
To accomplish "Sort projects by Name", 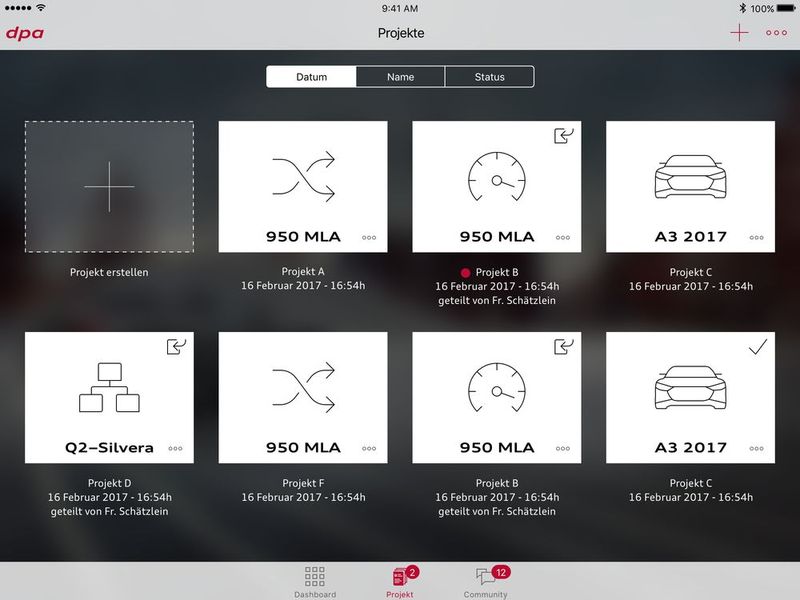I will click(x=400, y=77).
